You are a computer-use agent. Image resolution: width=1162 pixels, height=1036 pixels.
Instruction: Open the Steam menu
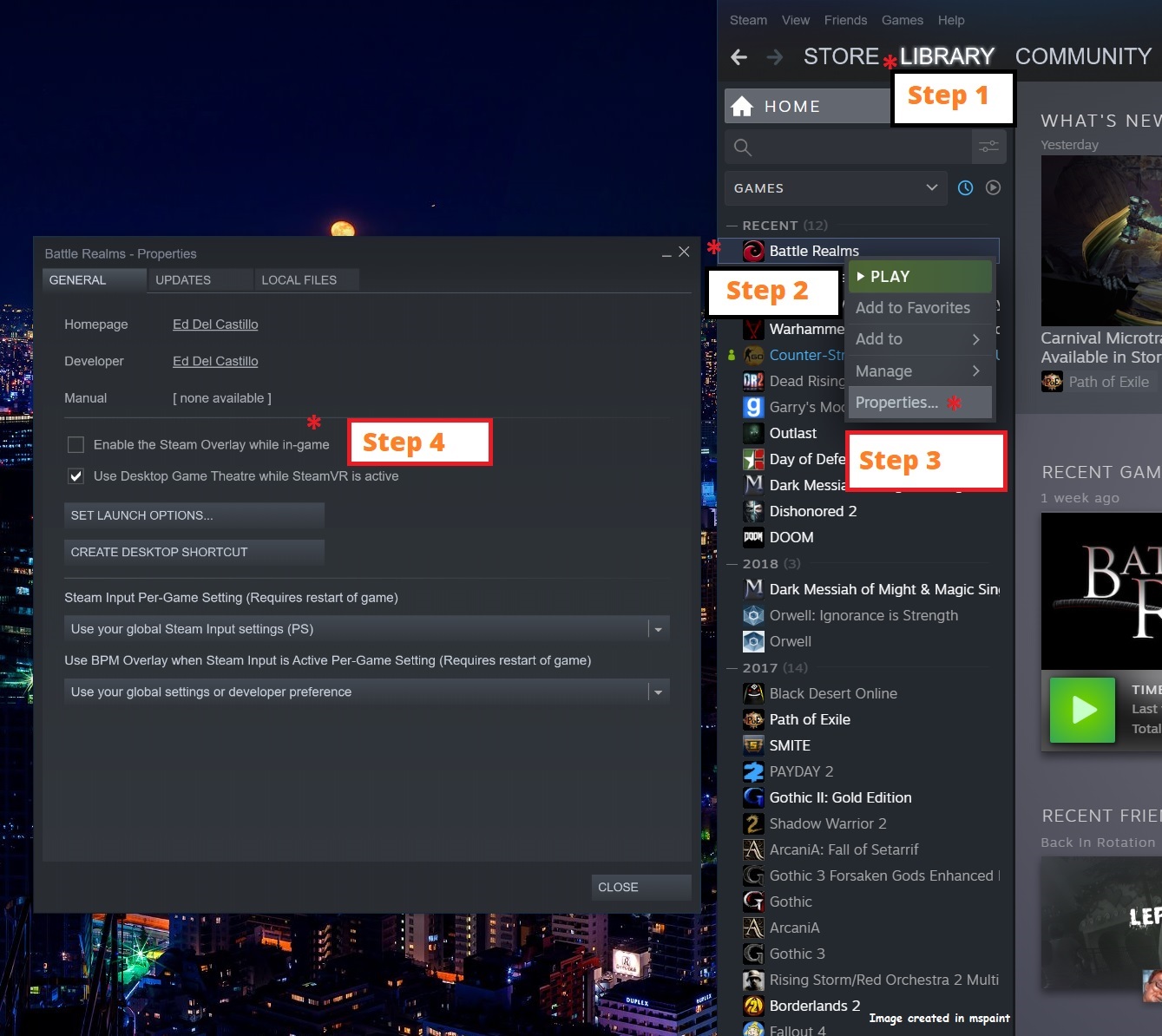tap(748, 20)
